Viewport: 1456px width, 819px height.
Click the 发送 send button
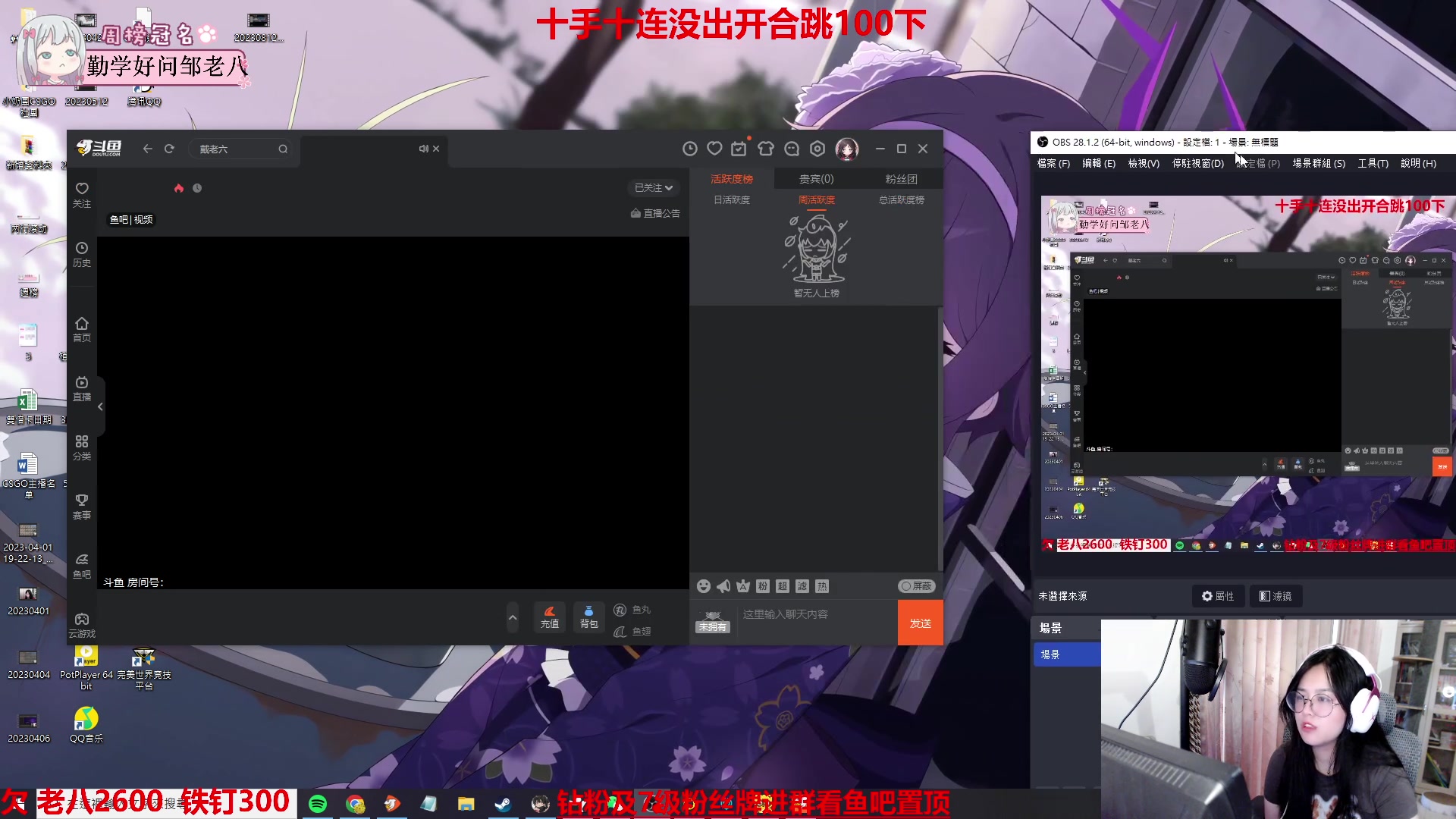921,623
